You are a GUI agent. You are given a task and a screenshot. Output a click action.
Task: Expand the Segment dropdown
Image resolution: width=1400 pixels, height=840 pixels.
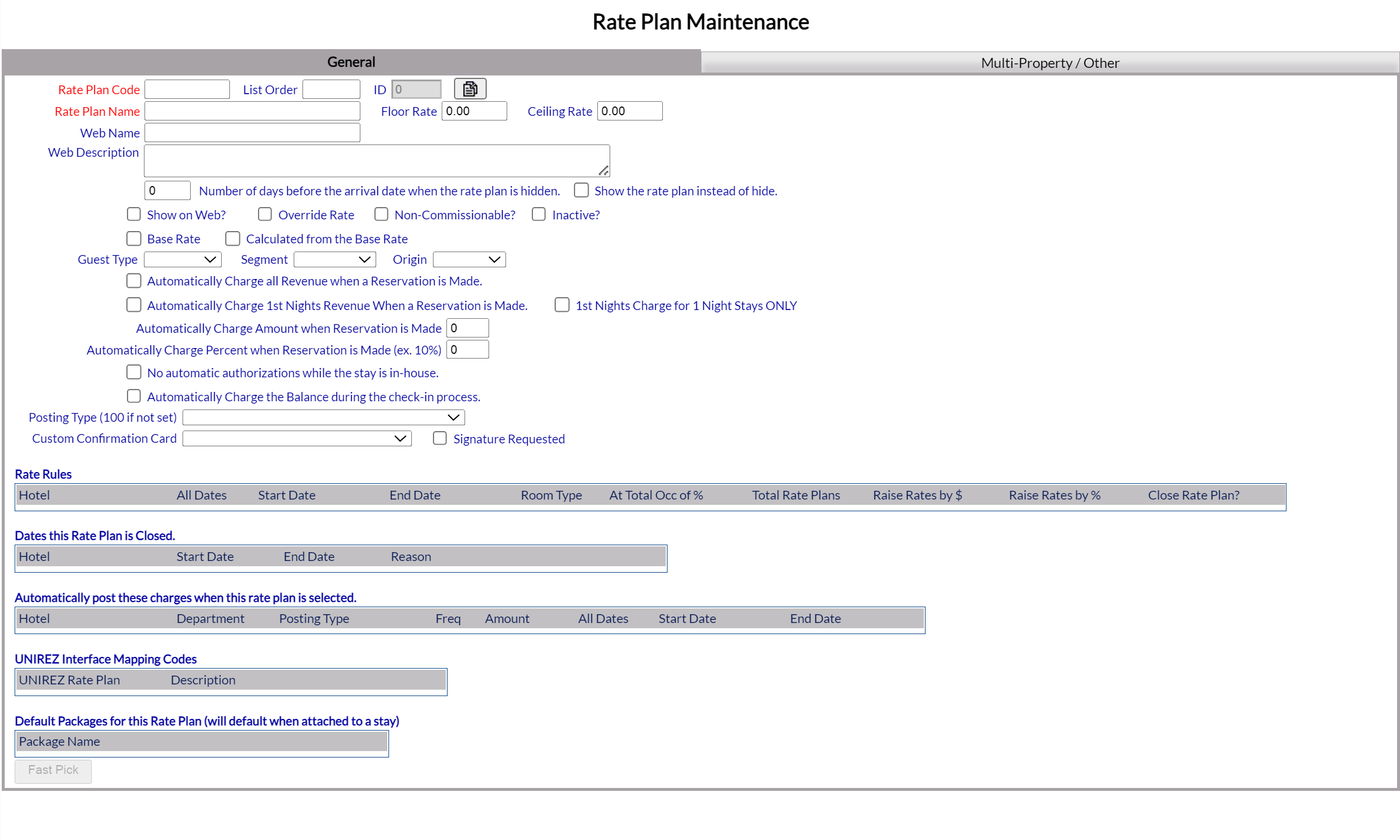coord(335,260)
